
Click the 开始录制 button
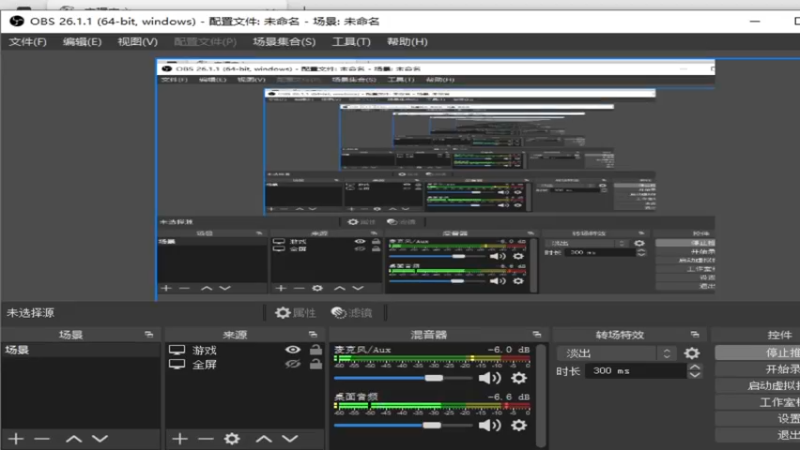click(x=758, y=369)
